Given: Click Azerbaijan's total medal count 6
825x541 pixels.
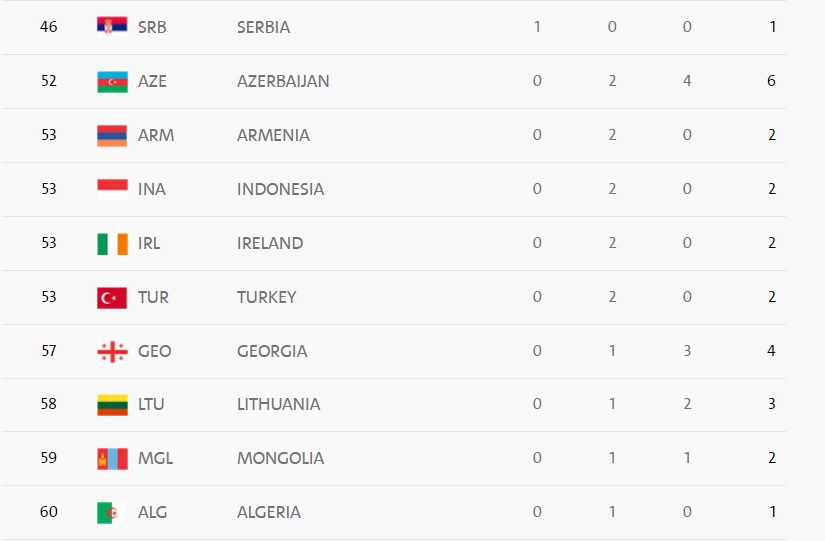Looking at the screenshot, I should pyautogui.click(x=772, y=81).
